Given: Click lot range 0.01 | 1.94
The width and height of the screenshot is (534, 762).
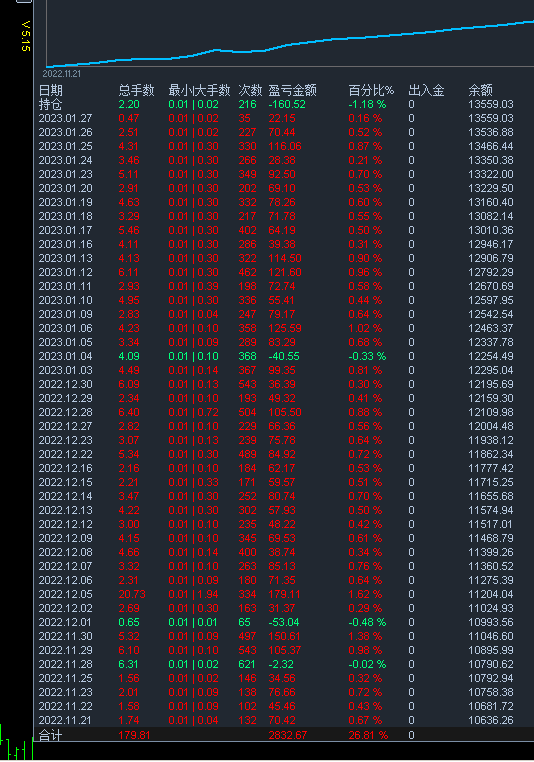Looking at the screenshot, I should (193, 594).
